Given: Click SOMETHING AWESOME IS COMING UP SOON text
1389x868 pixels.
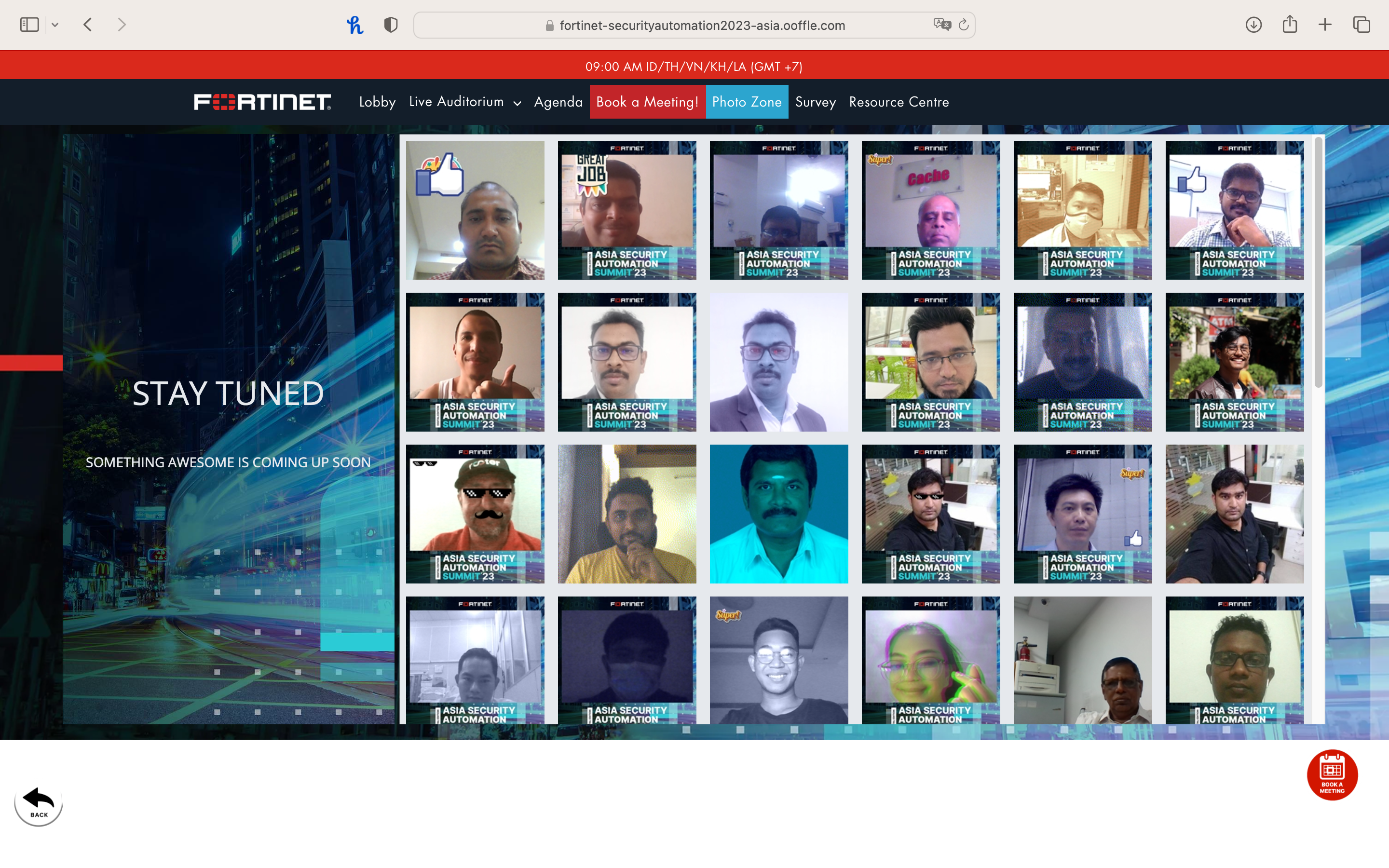Looking at the screenshot, I should (229, 462).
